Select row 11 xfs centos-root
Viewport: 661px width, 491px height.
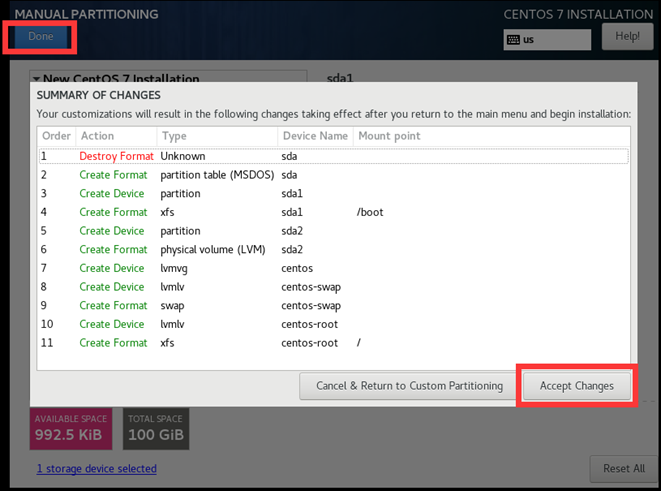coord(333,343)
